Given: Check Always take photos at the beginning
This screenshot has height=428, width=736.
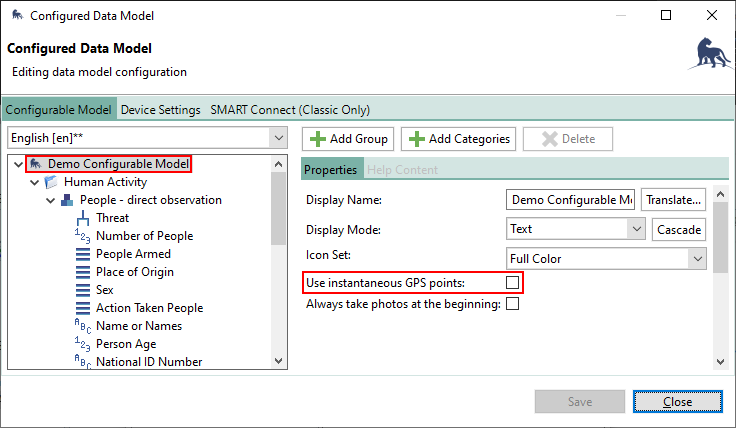Looking at the screenshot, I should [513, 304].
